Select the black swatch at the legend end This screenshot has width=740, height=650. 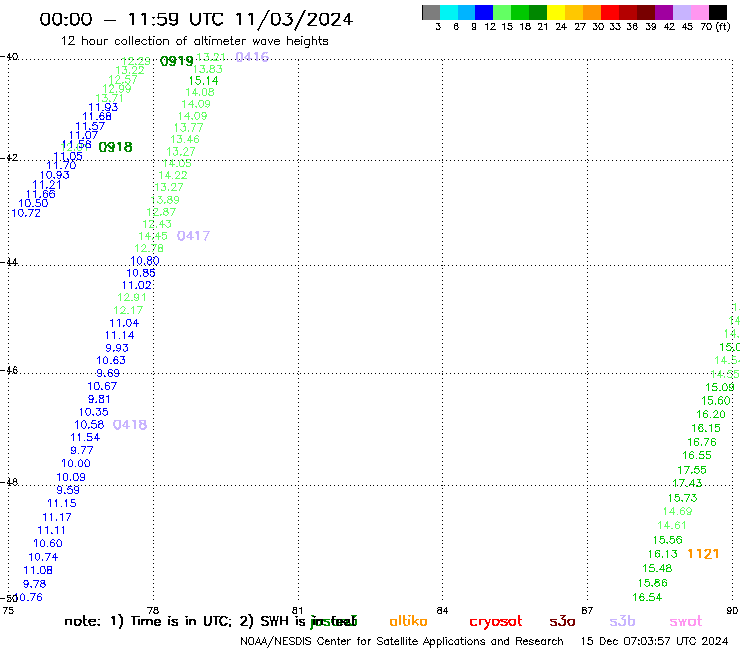point(718,12)
